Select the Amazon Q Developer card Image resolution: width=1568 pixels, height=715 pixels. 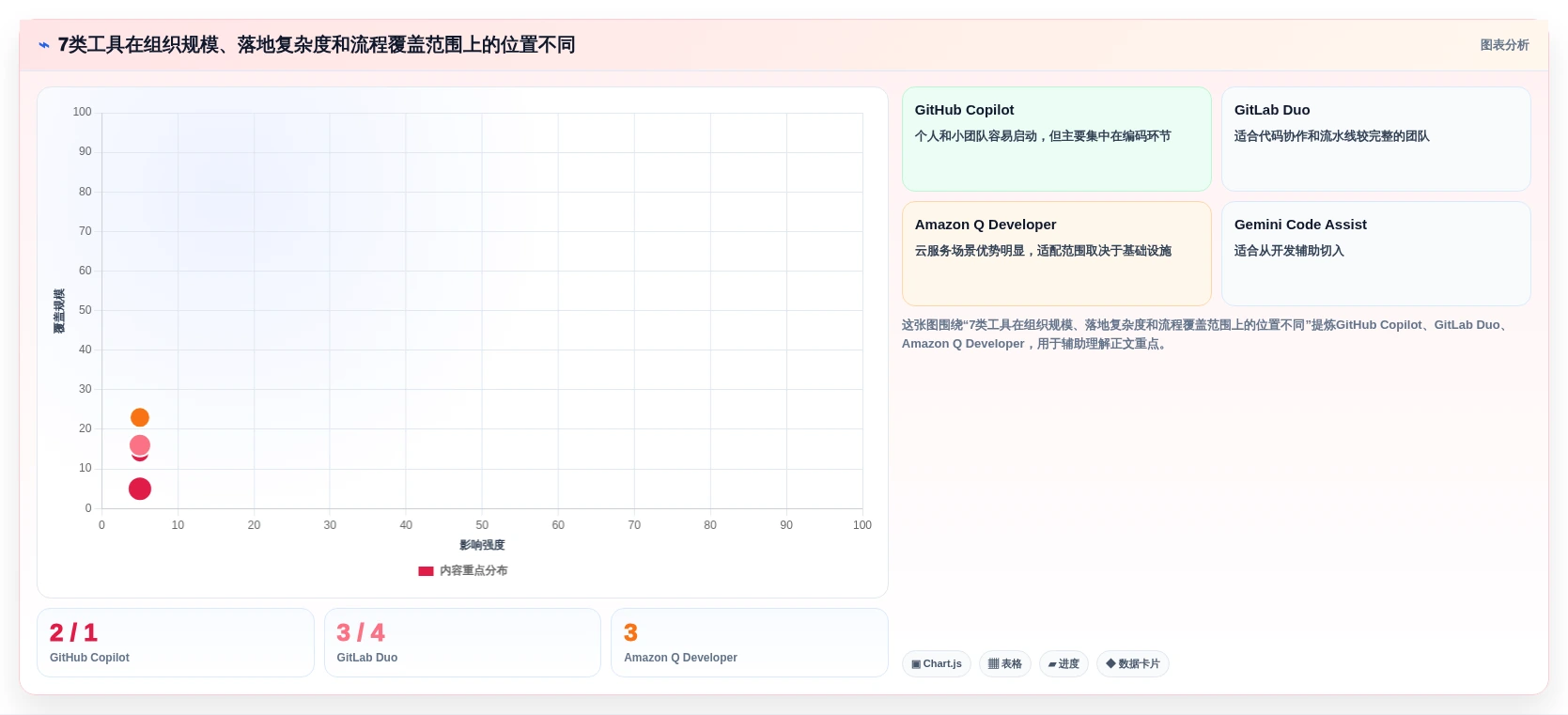(x=1056, y=254)
